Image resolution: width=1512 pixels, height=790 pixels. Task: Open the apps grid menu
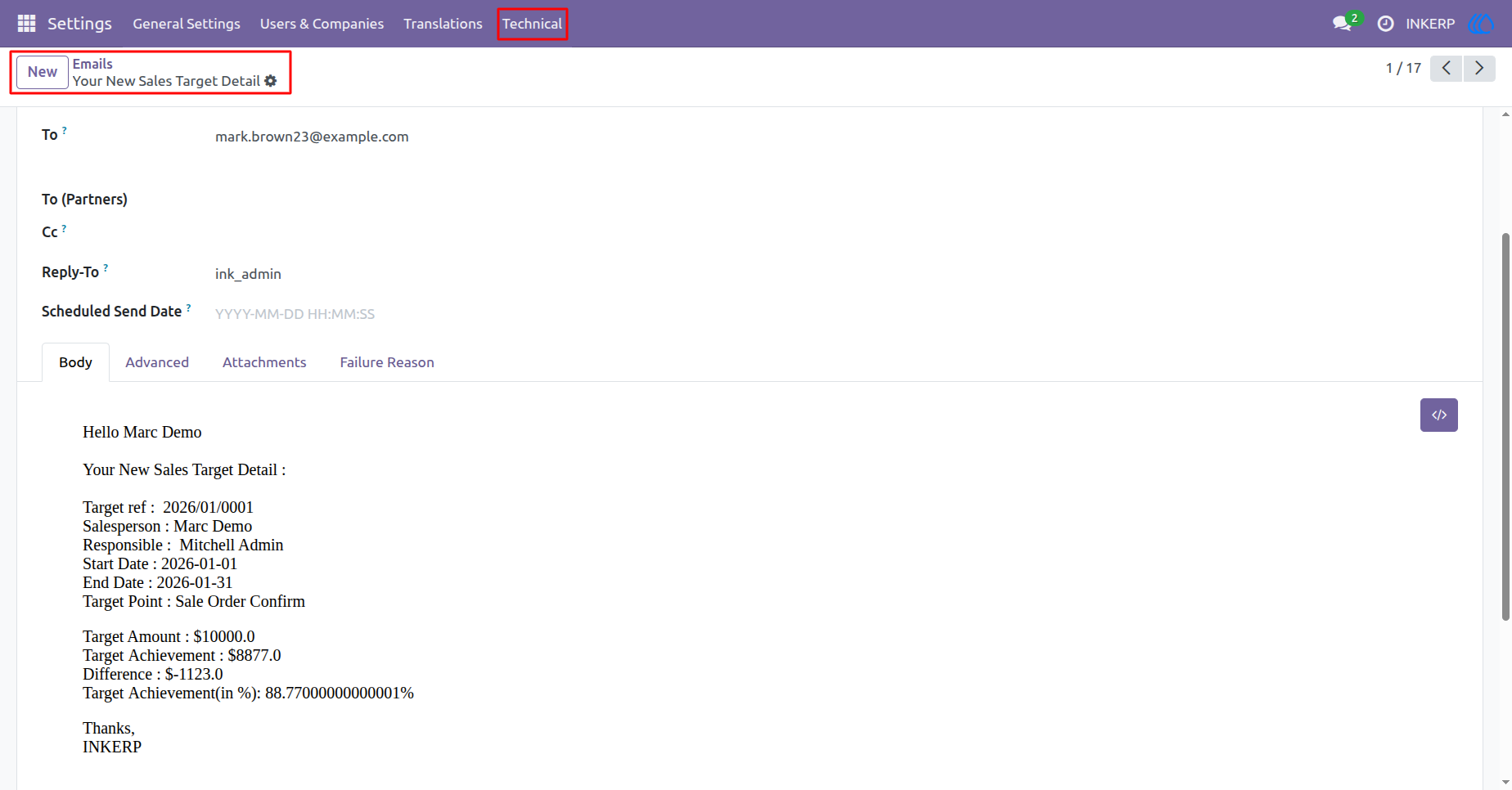(x=26, y=24)
